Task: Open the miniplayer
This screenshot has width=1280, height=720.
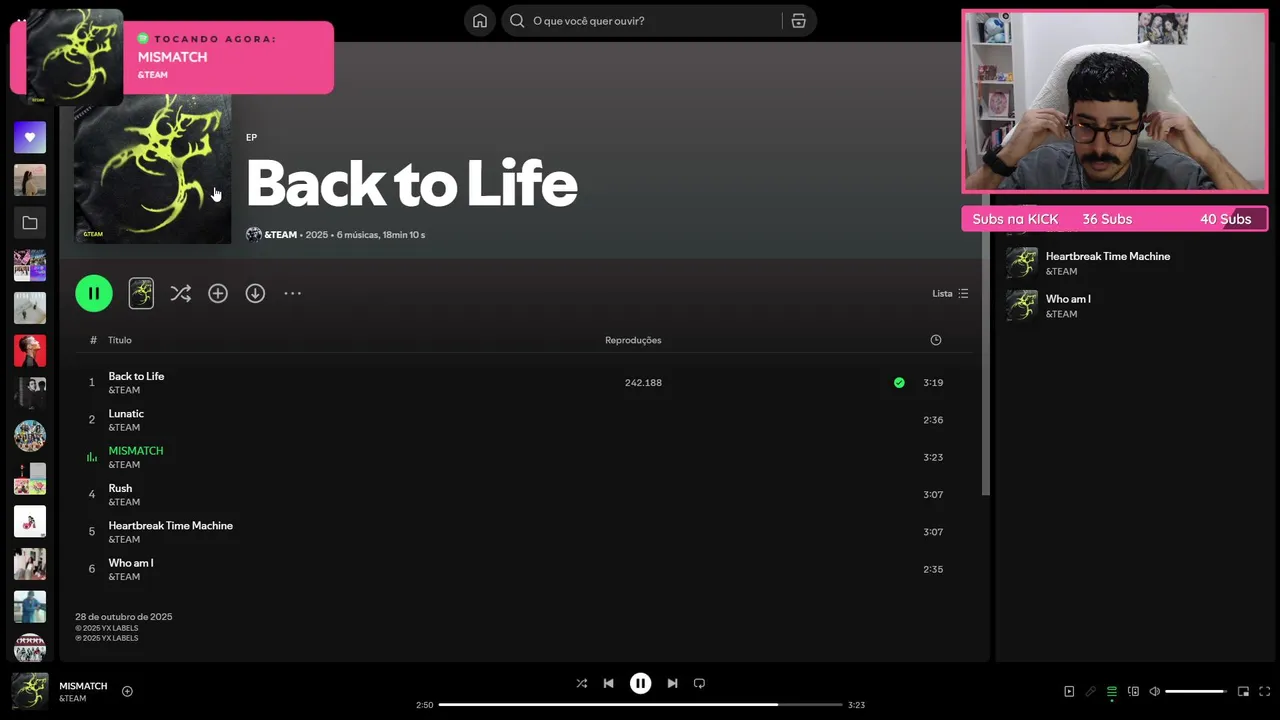Action: [1243, 691]
